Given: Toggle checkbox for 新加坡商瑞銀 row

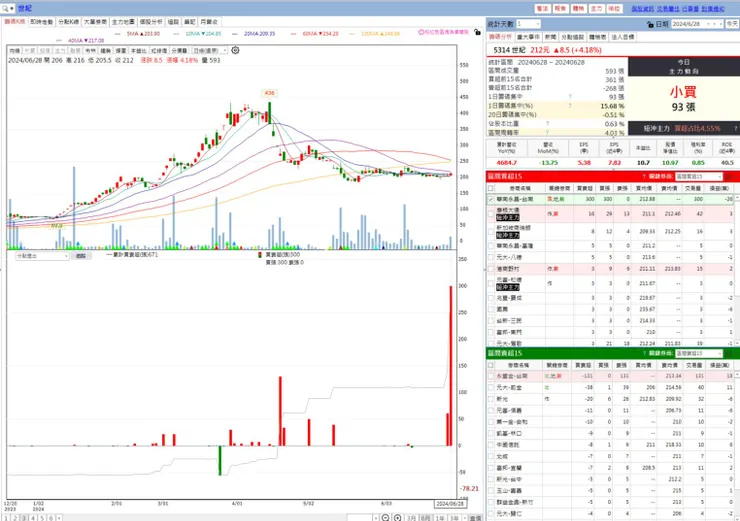Looking at the screenshot, I should coord(491,231).
